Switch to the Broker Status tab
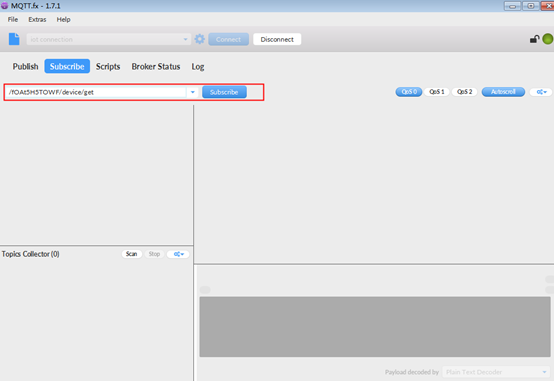This screenshot has height=381, width=554. pyautogui.click(x=156, y=66)
